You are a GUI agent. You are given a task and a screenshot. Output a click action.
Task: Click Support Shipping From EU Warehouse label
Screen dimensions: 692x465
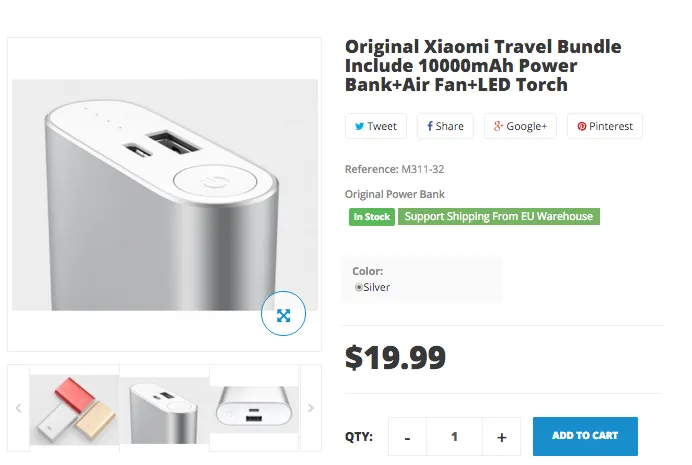(499, 216)
